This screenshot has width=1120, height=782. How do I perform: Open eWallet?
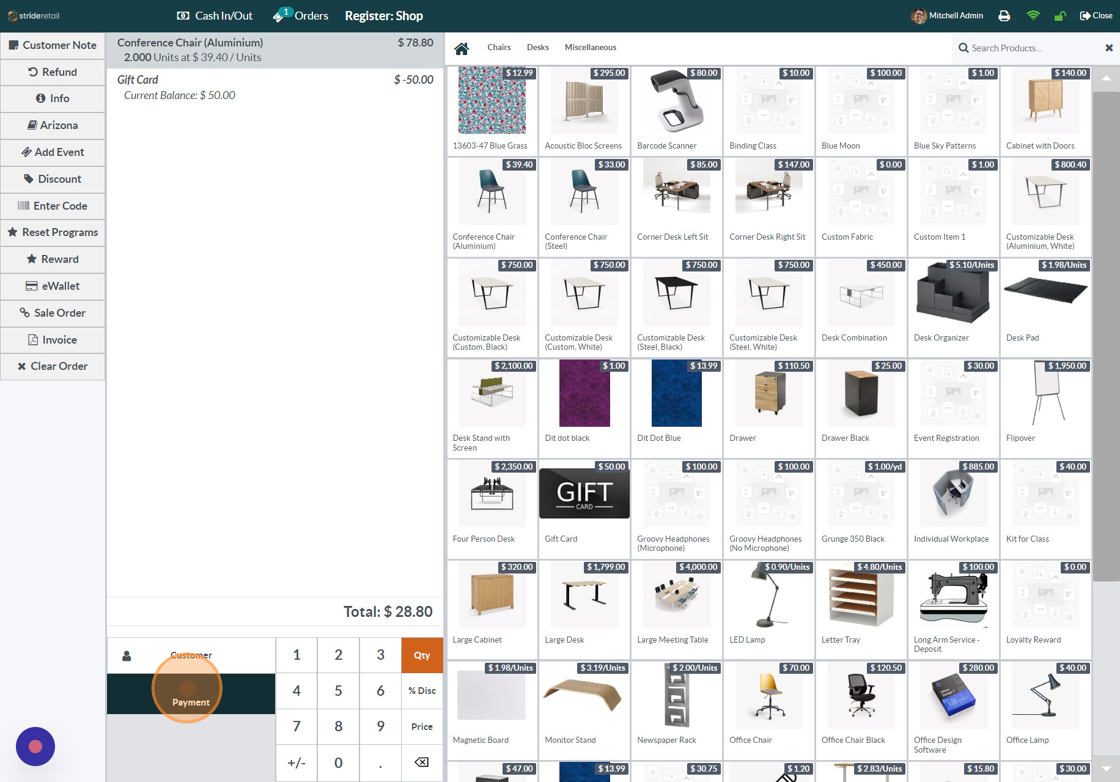coord(52,286)
